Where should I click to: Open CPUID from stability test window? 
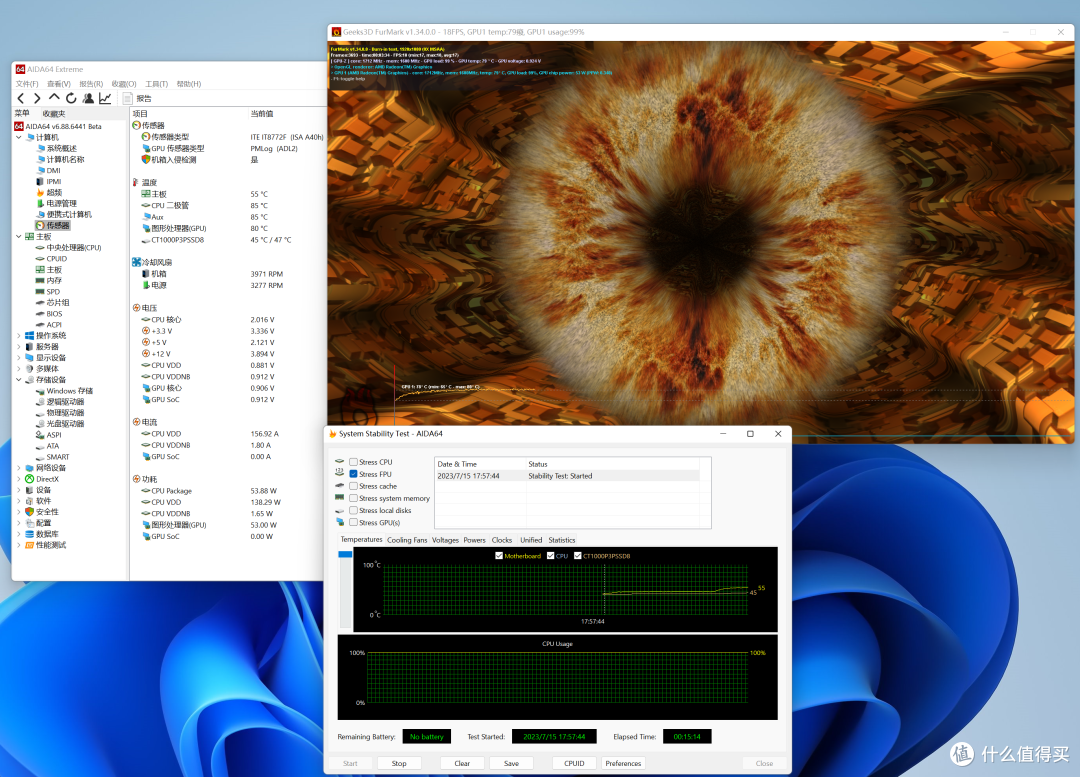(x=574, y=763)
